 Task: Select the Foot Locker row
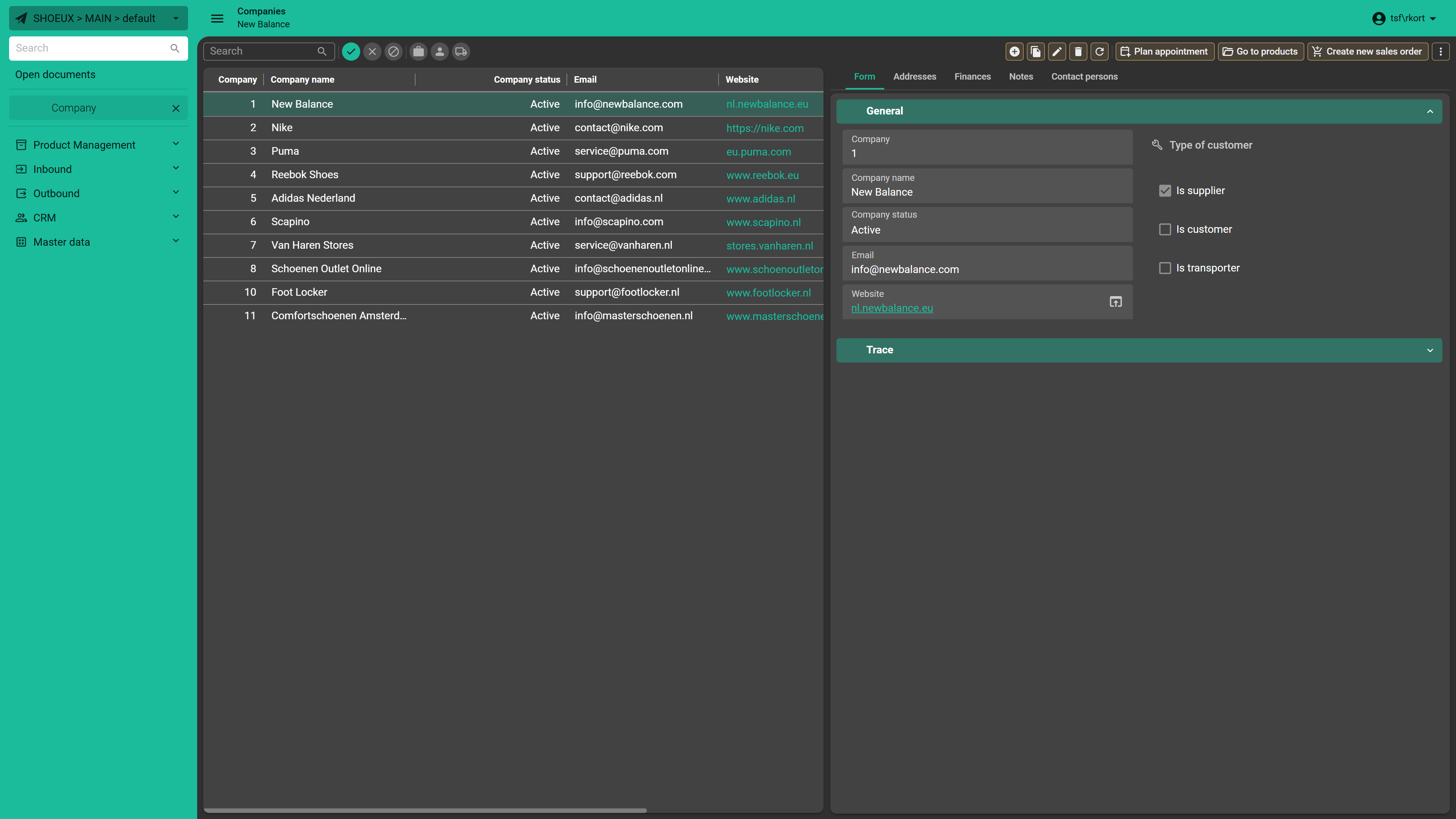pyautogui.click(x=513, y=292)
